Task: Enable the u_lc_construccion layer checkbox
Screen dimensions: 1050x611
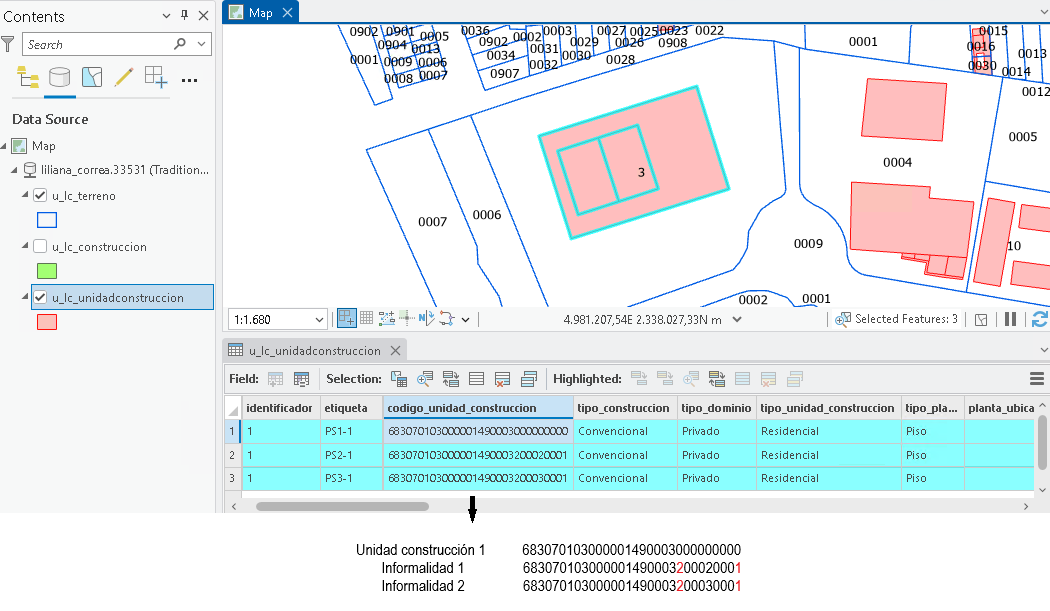Action: click(40, 247)
